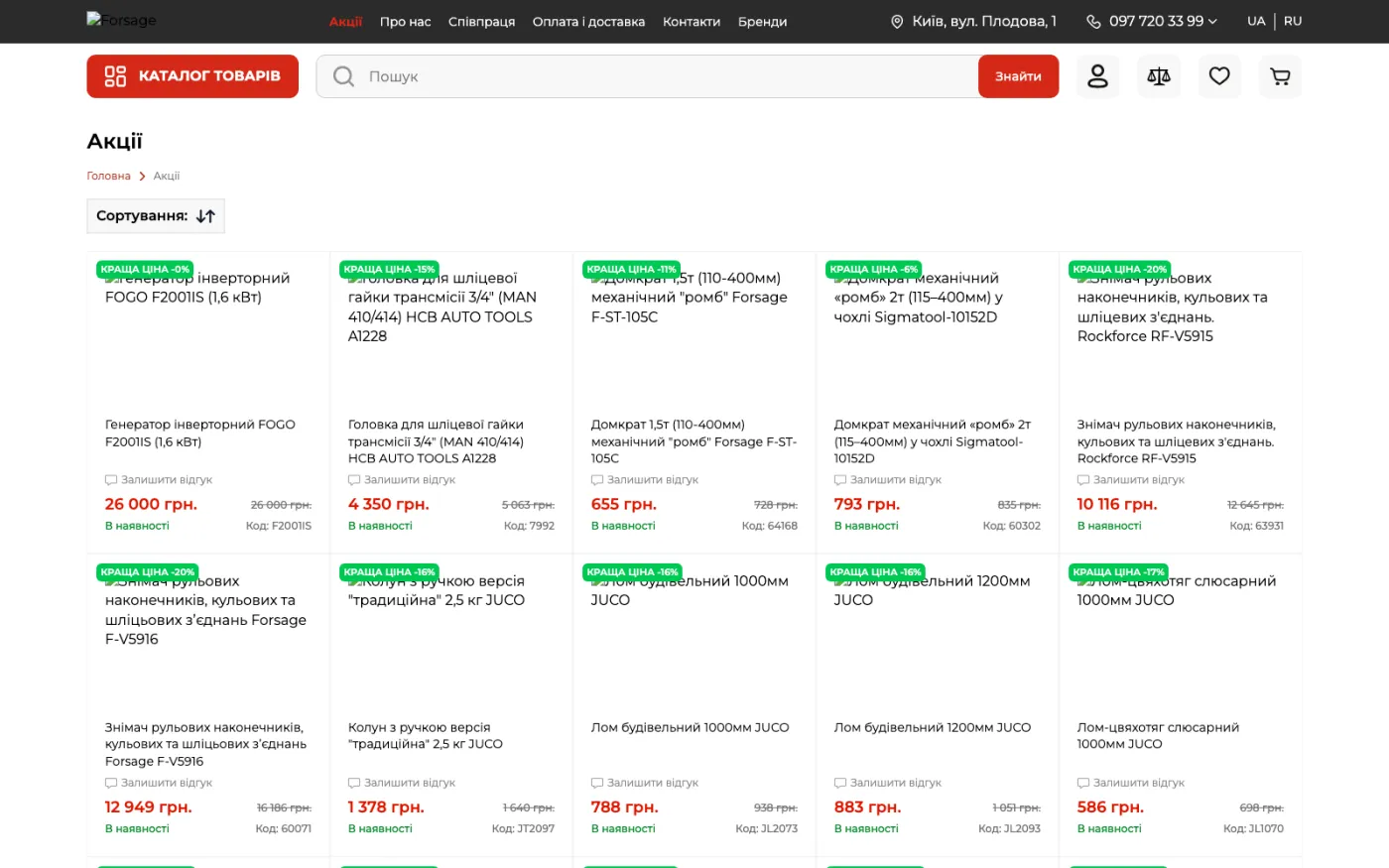This screenshot has height=868, width=1389.
Task: Open the wishlist heart icon
Action: click(1219, 76)
